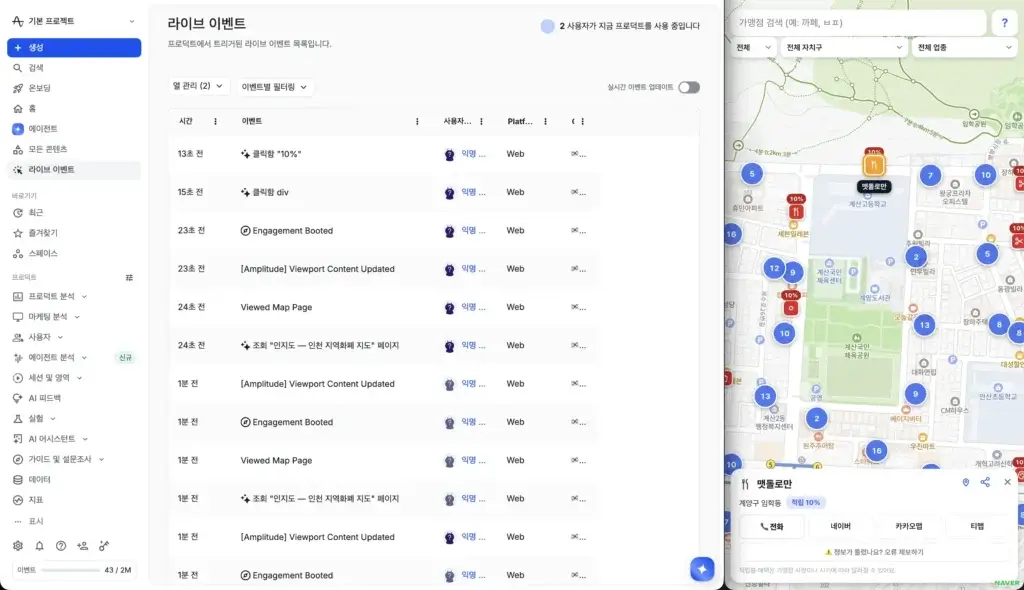Expand 사용자 section in sidebar
Screen dimensions: 1024x590
click(x=39, y=337)
